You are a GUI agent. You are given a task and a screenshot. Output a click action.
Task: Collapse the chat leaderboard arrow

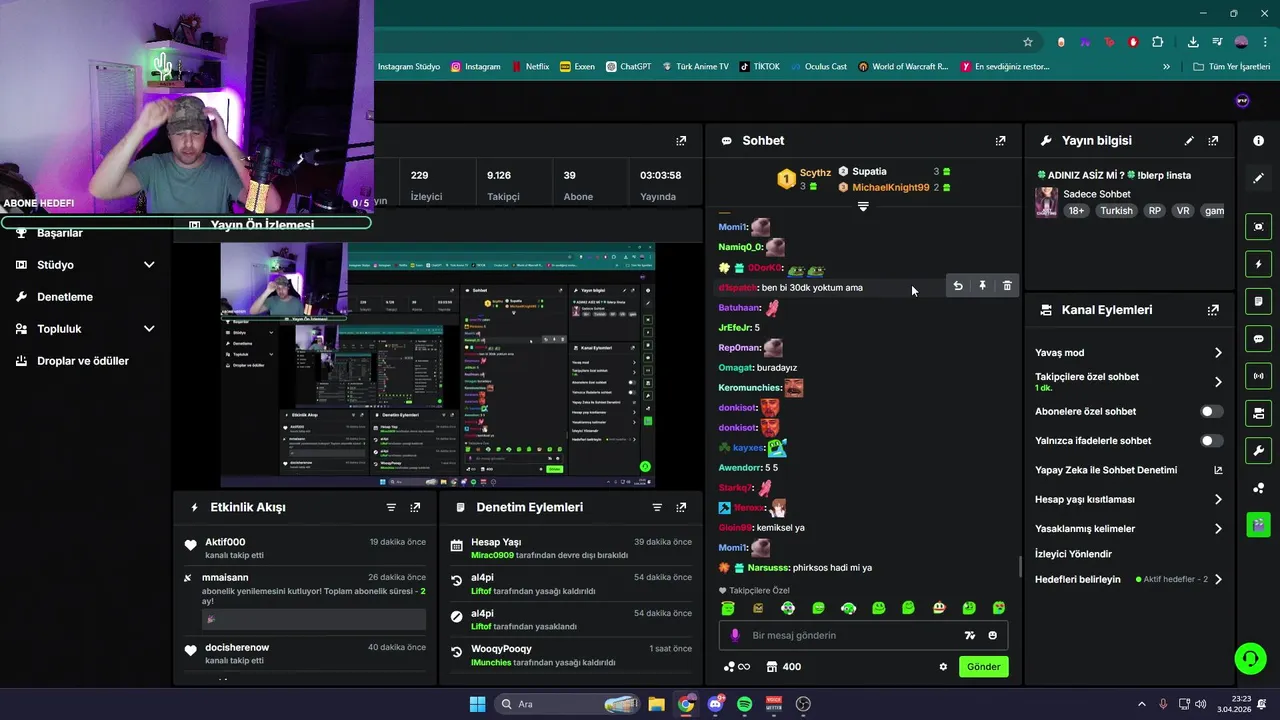coord(863,207)
